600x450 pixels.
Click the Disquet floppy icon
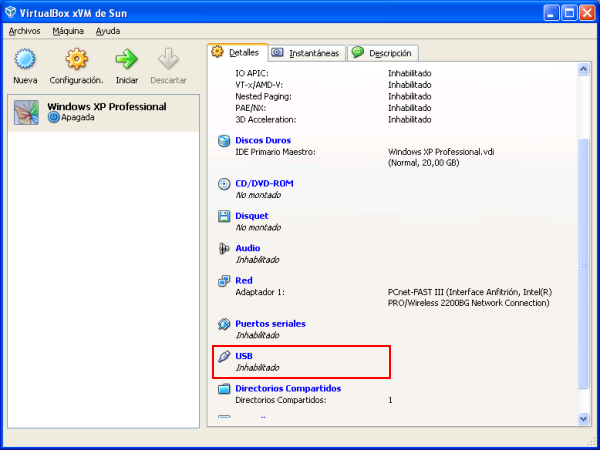(224, 216)
